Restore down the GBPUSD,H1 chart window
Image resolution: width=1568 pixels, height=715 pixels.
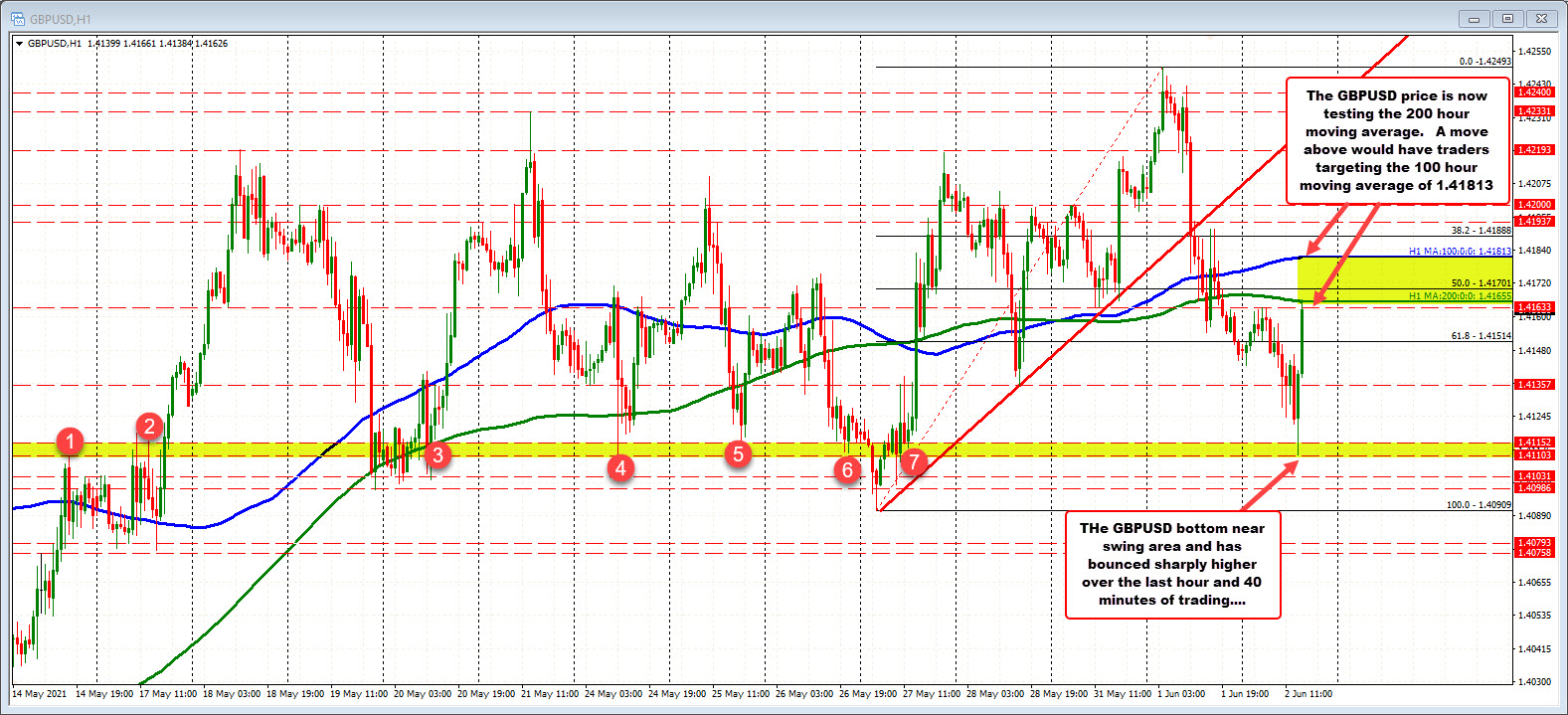tap(1508, 19)
